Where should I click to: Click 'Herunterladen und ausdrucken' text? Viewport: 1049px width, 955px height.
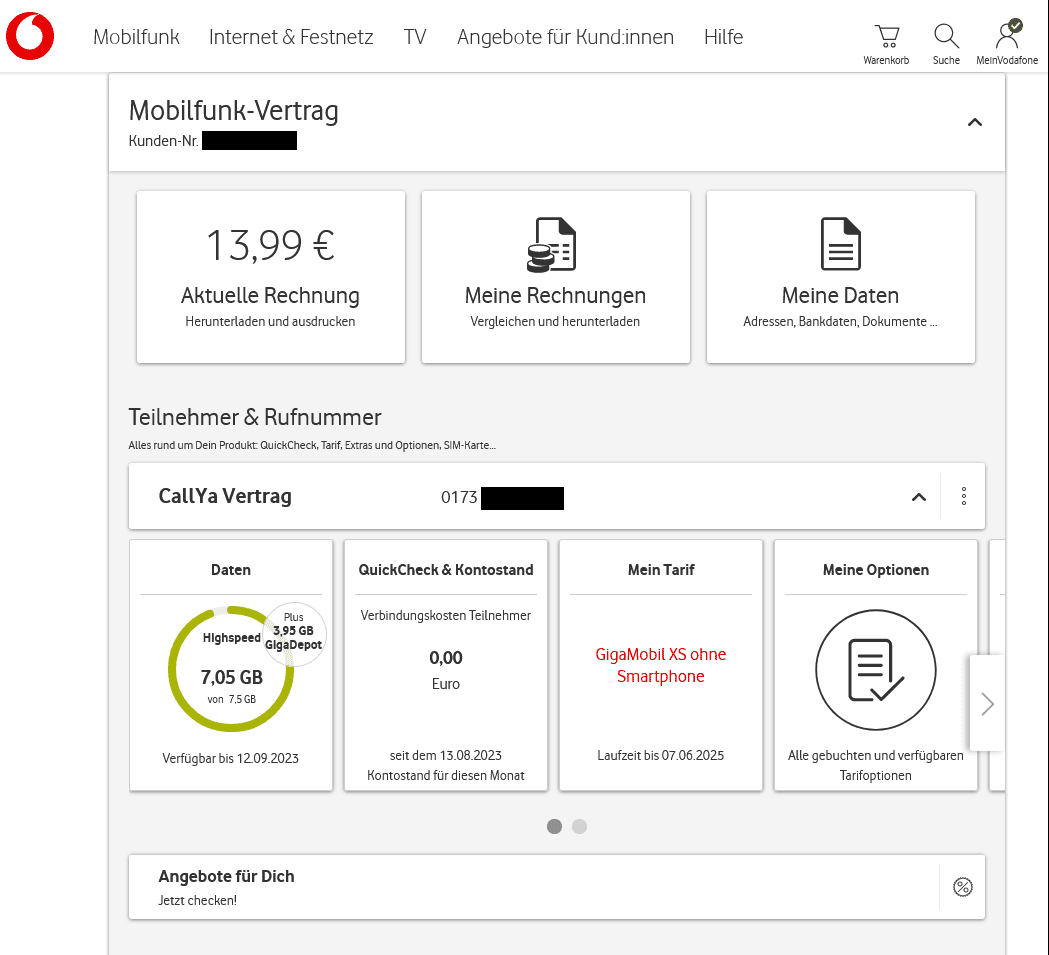(270, 321)
